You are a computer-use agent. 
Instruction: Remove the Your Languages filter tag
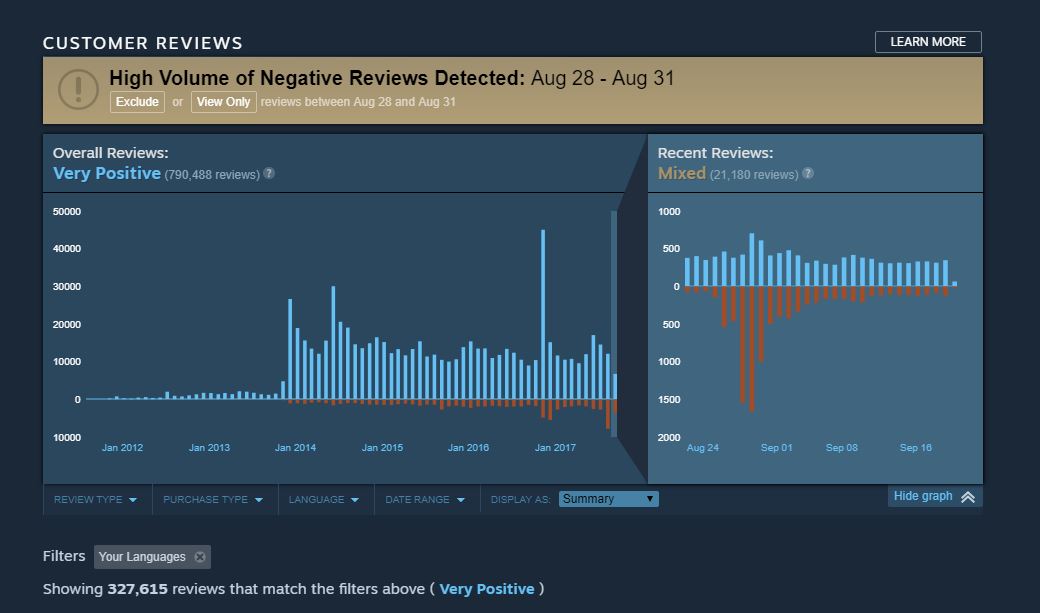point(199,557)
